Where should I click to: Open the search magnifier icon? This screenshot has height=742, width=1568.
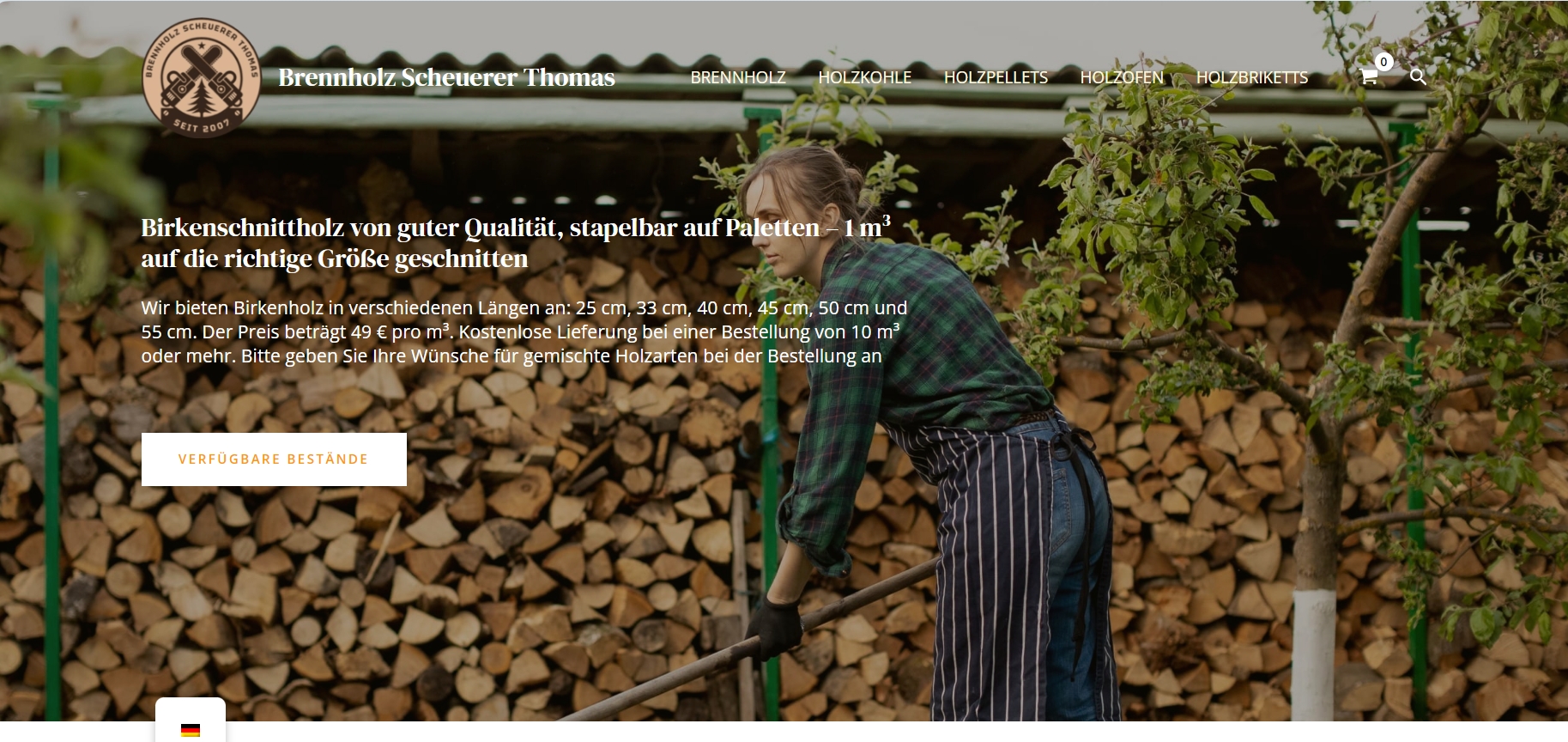tap(1418, 76)
